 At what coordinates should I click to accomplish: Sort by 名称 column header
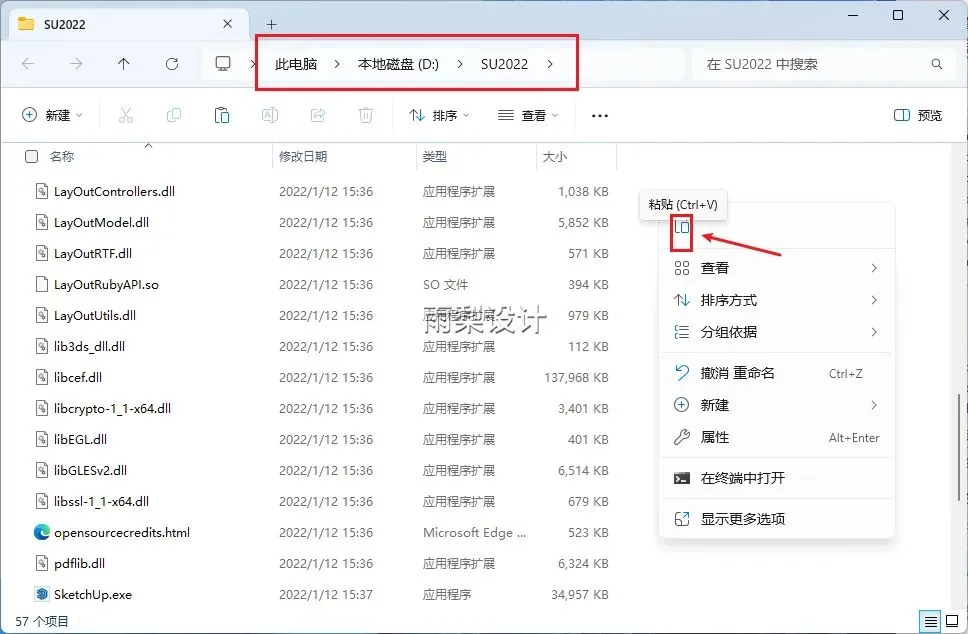[62, 157]
